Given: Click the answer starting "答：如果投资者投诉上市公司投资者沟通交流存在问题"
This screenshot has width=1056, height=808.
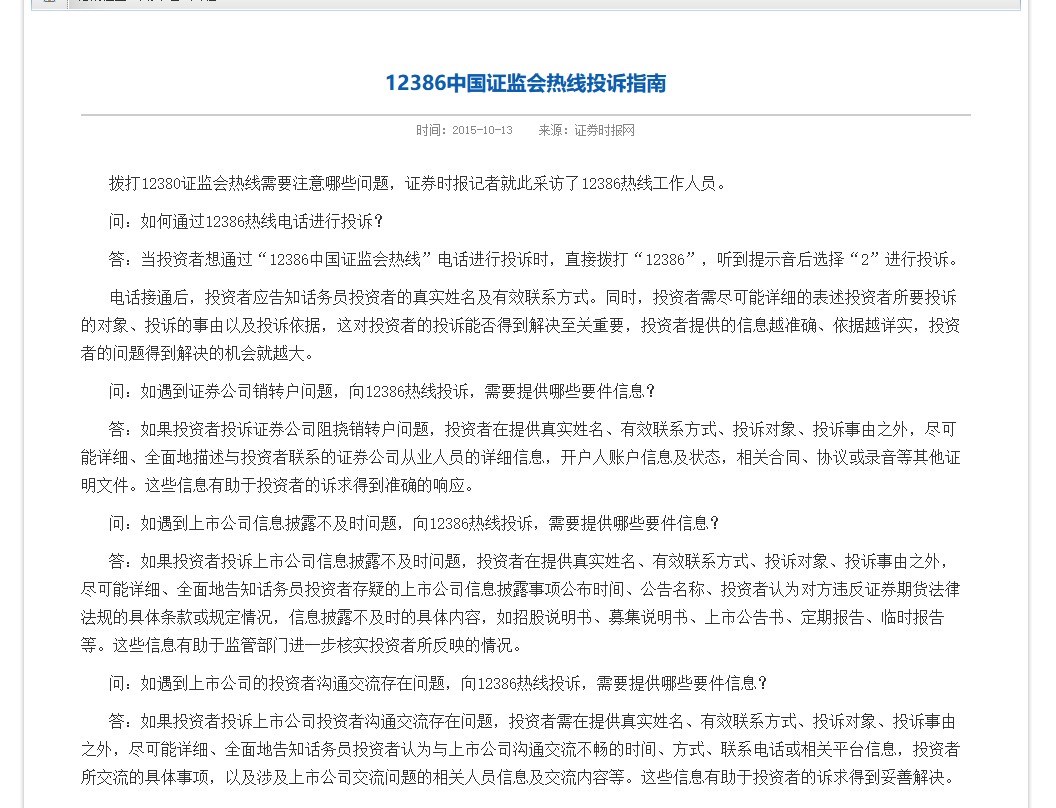Looking at the screenshot, I should [521, 749].
